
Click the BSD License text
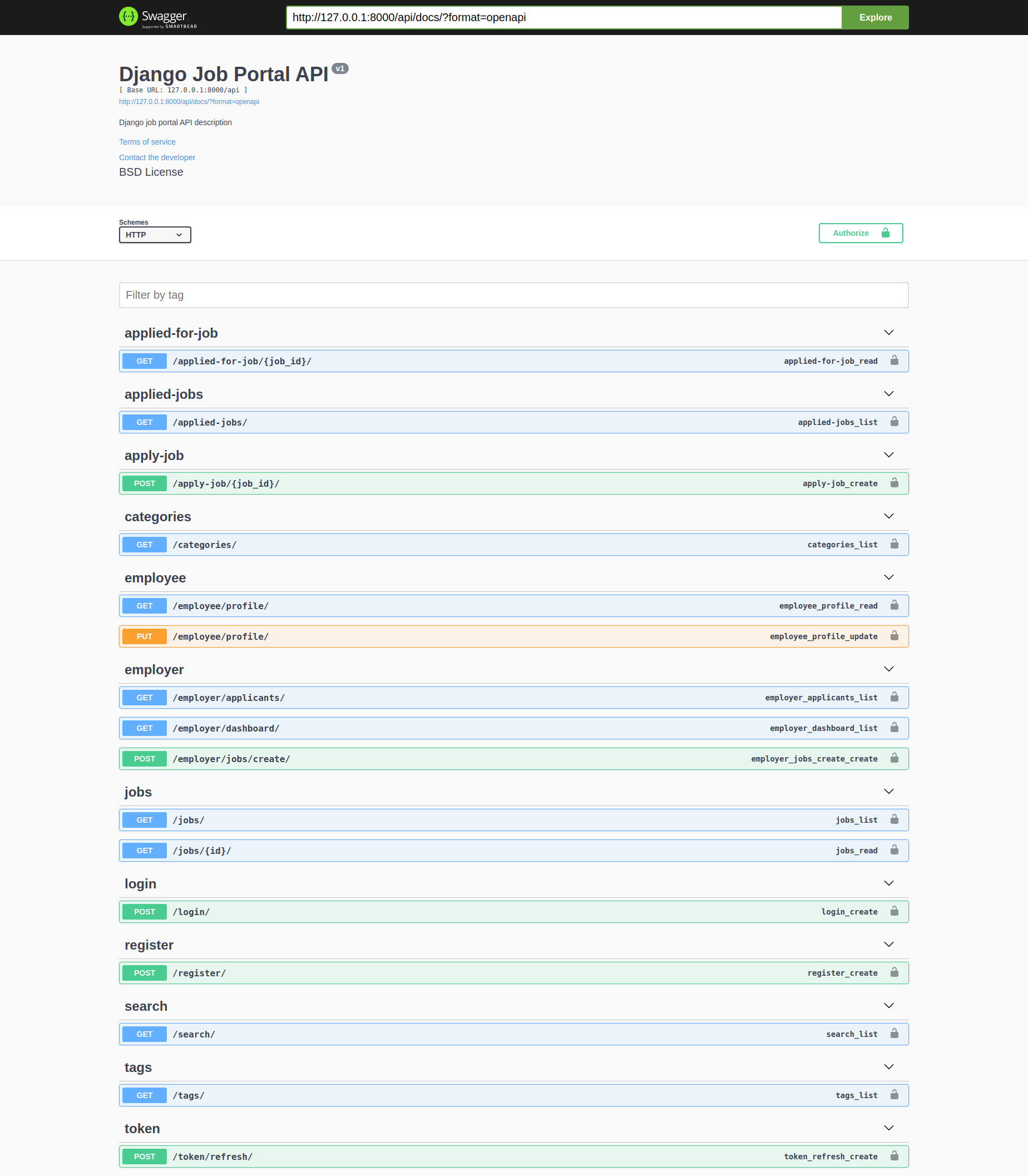pos(151,172)
